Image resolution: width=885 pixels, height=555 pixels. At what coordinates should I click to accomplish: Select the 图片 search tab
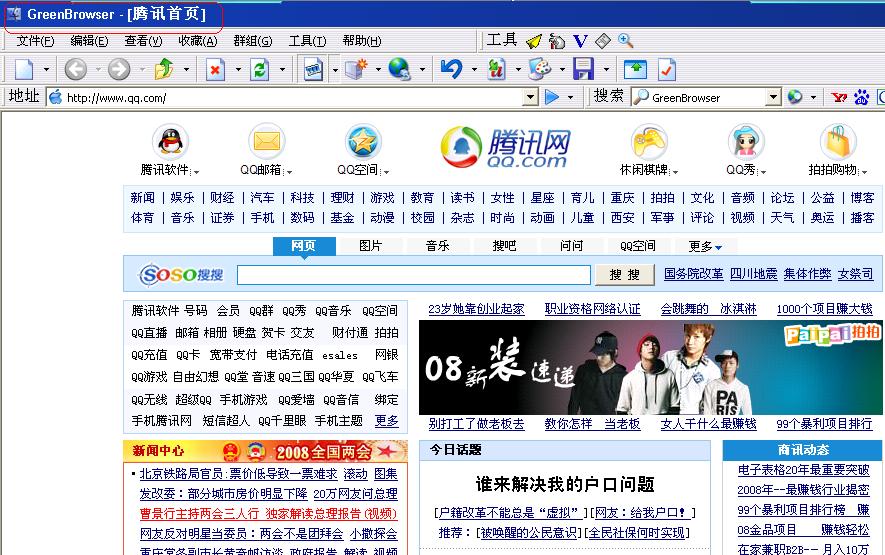click(370, 246)
